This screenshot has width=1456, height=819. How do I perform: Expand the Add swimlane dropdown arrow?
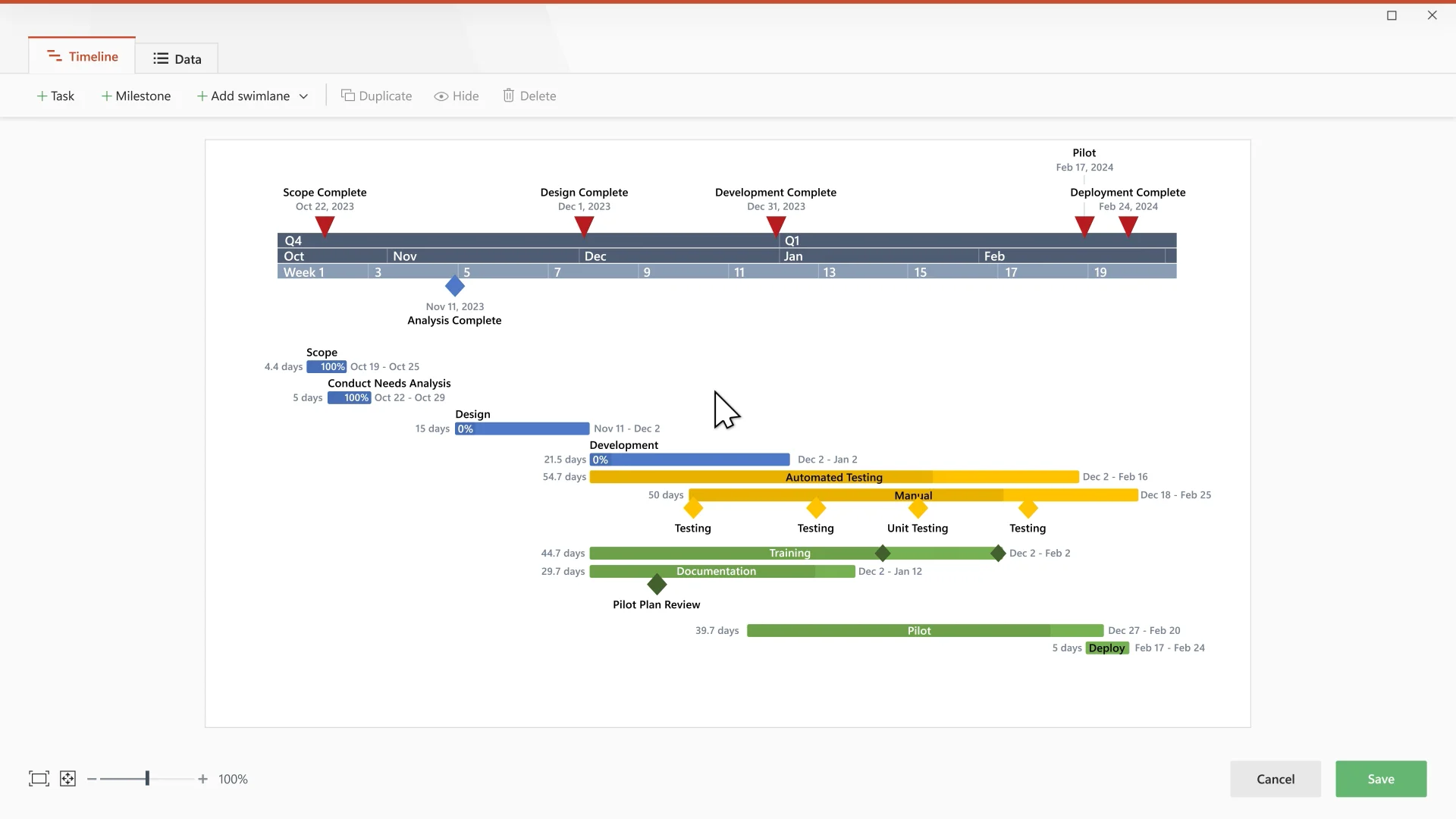(303, 96)
